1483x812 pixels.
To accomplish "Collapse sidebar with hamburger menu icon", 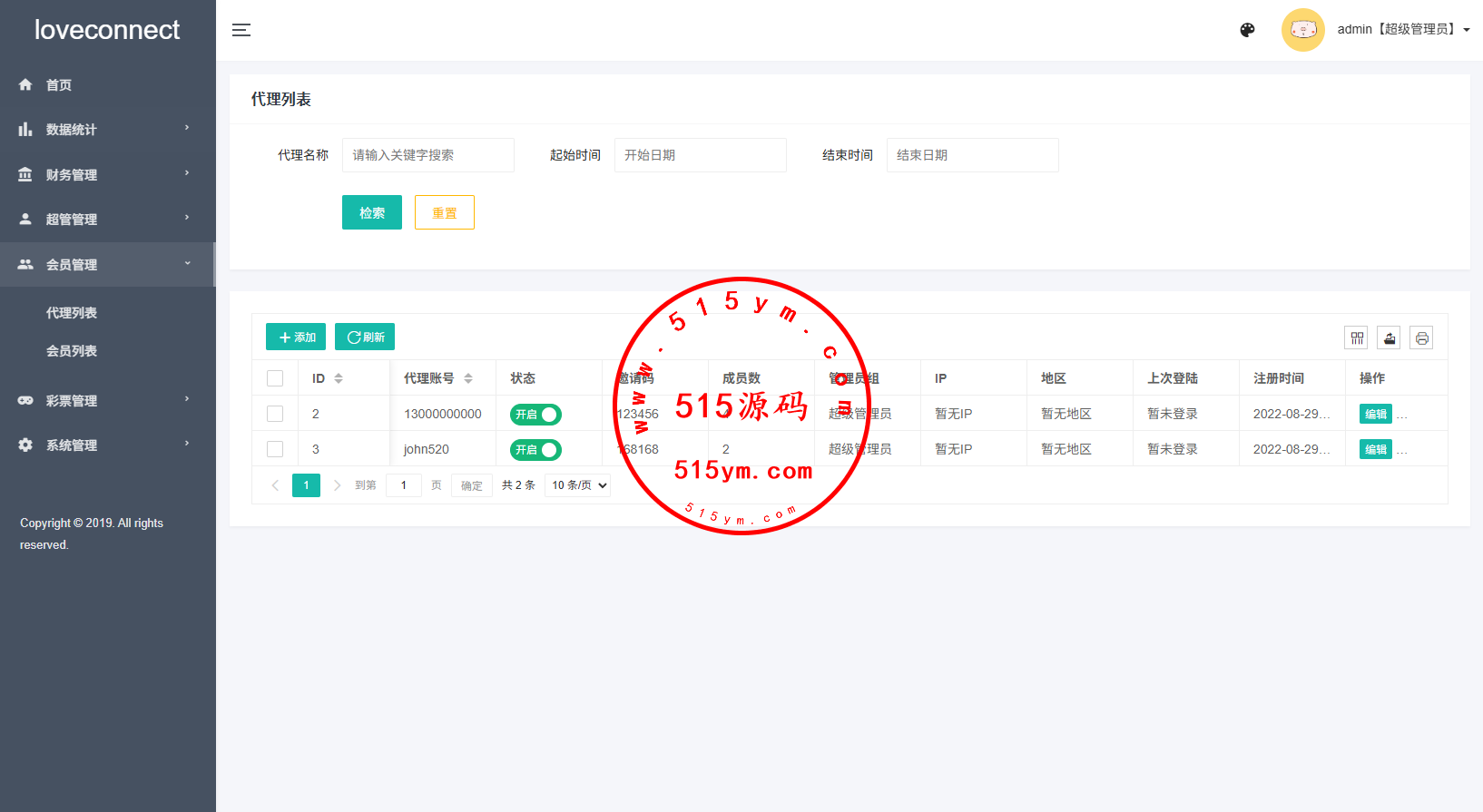I will point(241,30).
